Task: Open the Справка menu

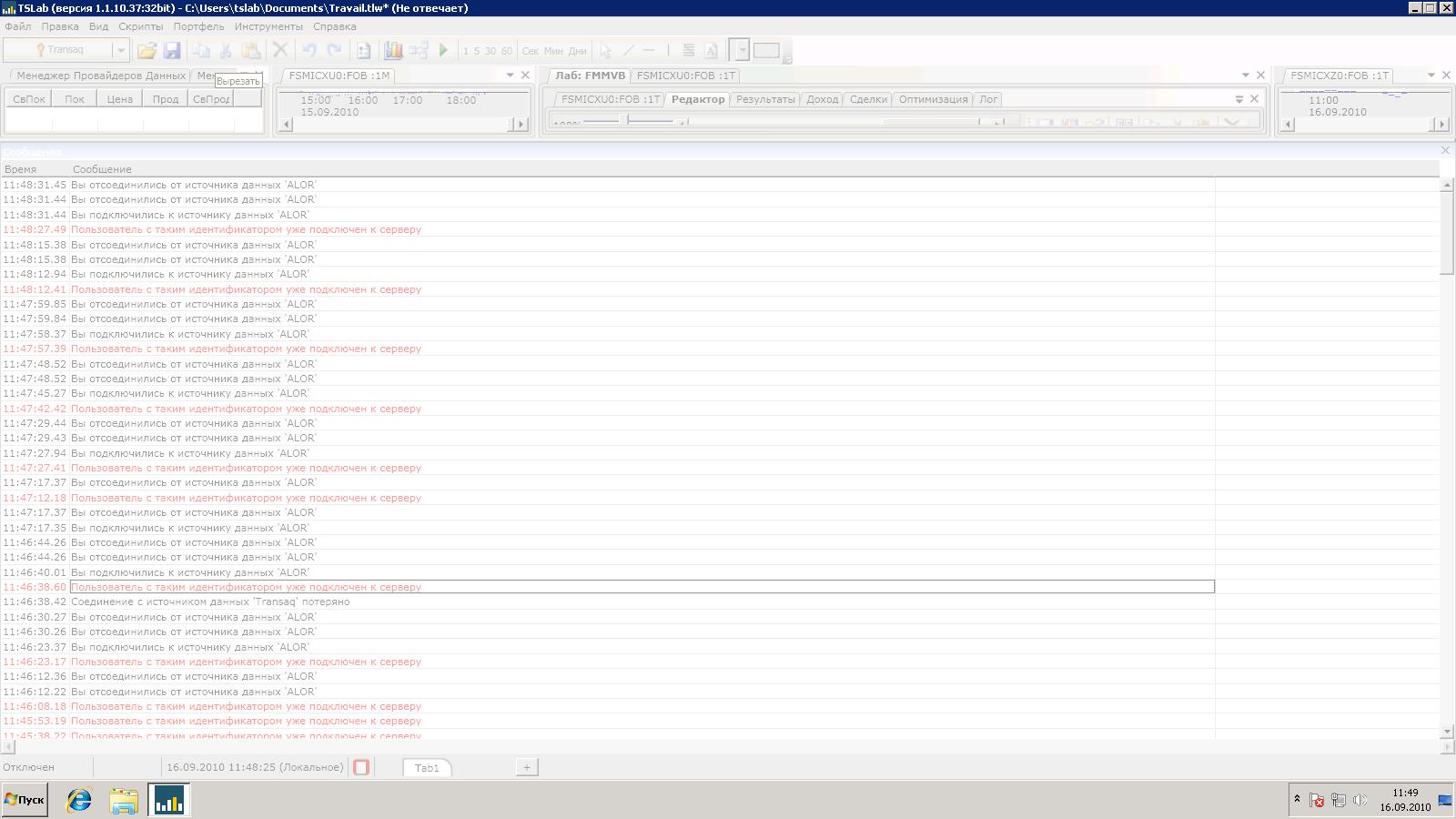Action: (x=335, y=26)
